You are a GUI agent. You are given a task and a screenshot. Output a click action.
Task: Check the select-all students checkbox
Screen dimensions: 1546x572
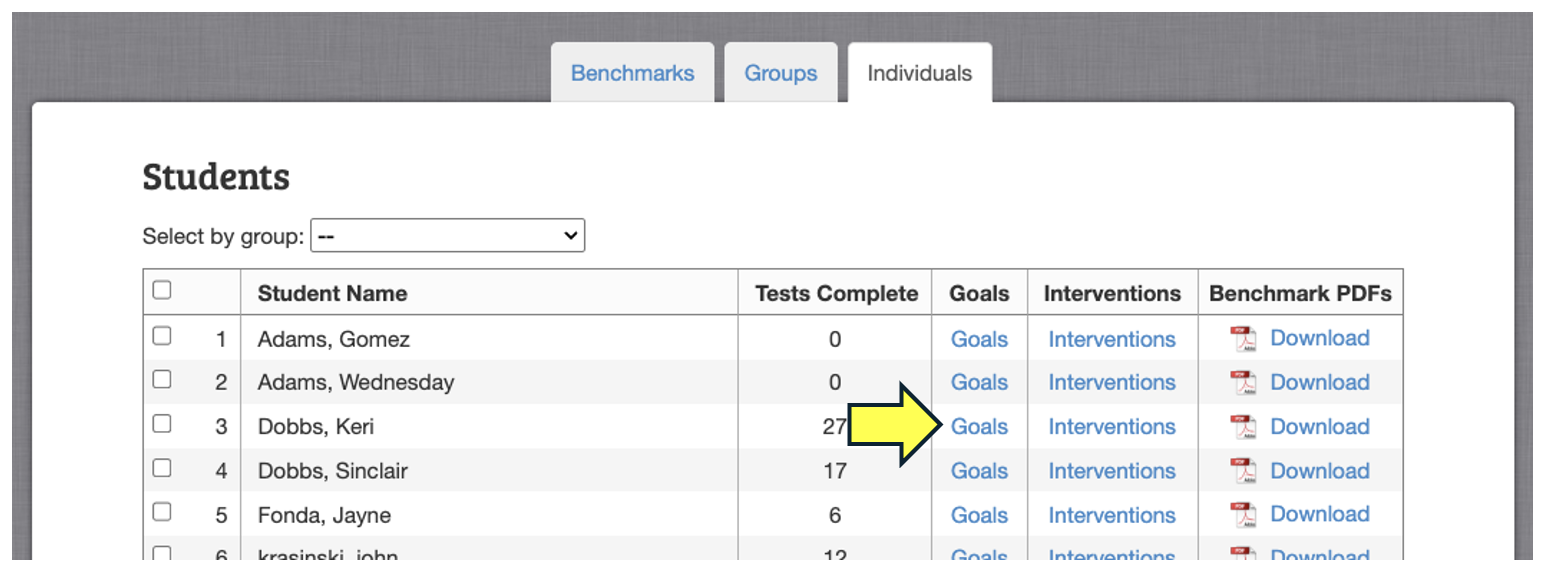coord(162,291)
